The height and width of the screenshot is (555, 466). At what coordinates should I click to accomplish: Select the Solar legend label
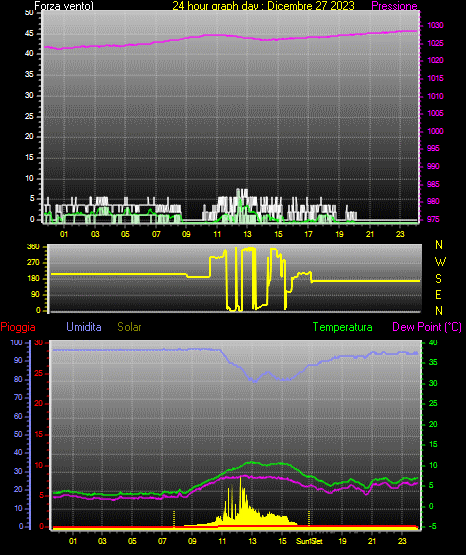click(129, 327)
